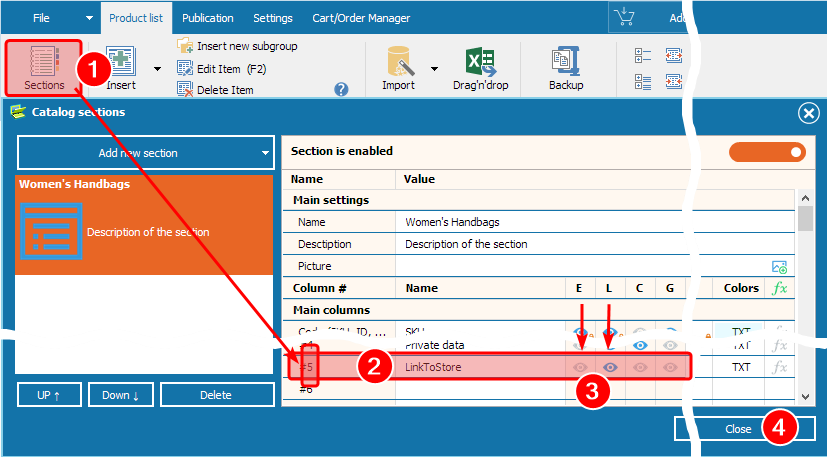Screen dimensions: 827x457
Task: Click the shopping cart icon in the header
Action: pos(626,18)
